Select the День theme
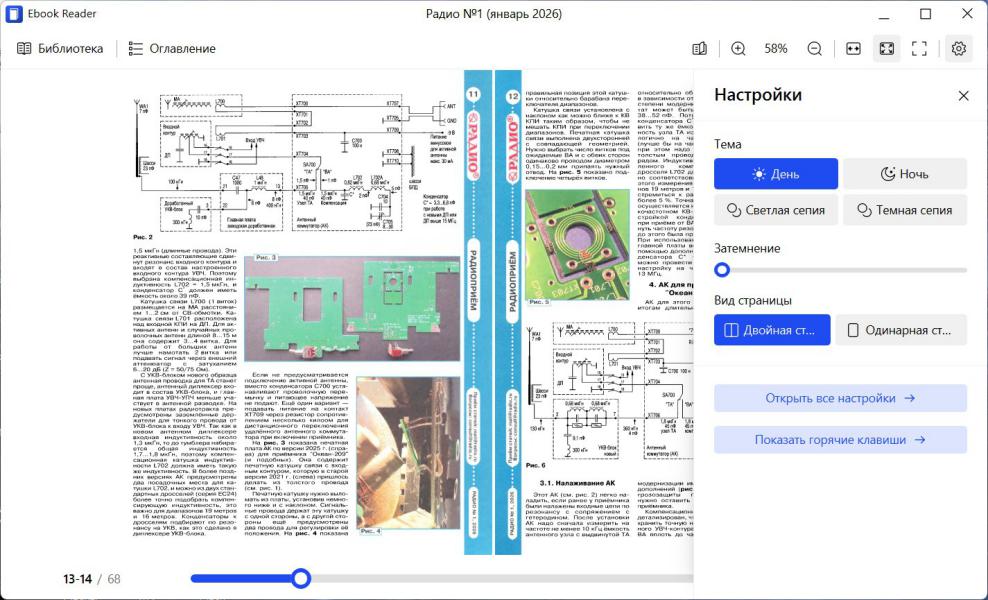988x600 pixels. (x=775, y=174)
